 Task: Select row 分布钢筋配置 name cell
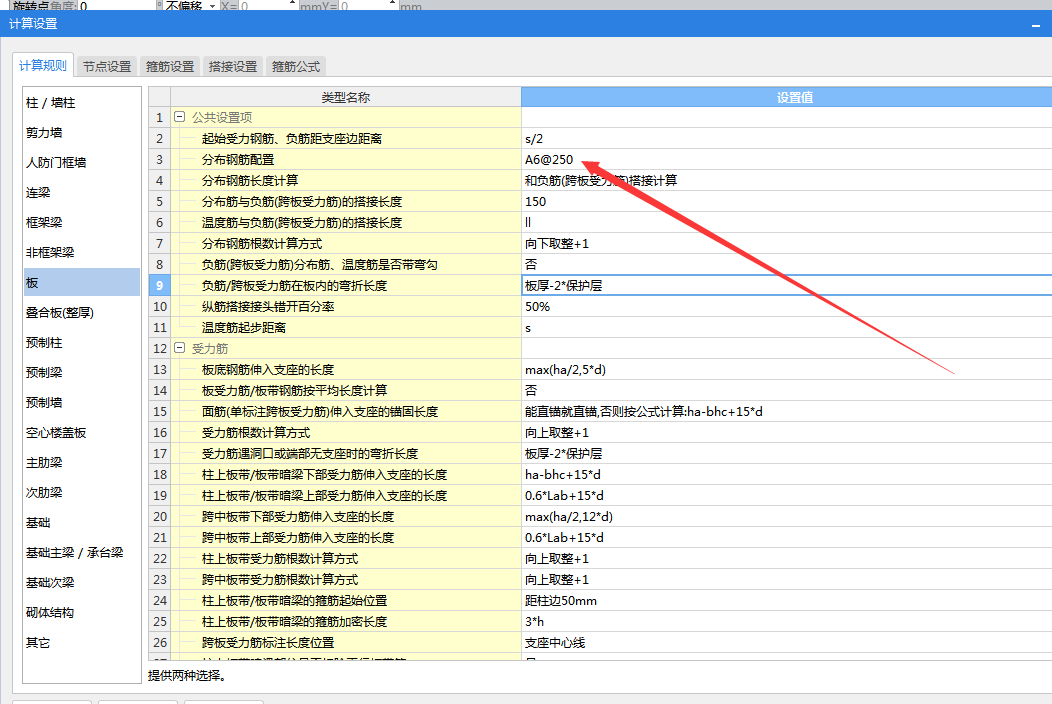pos(346,159)
